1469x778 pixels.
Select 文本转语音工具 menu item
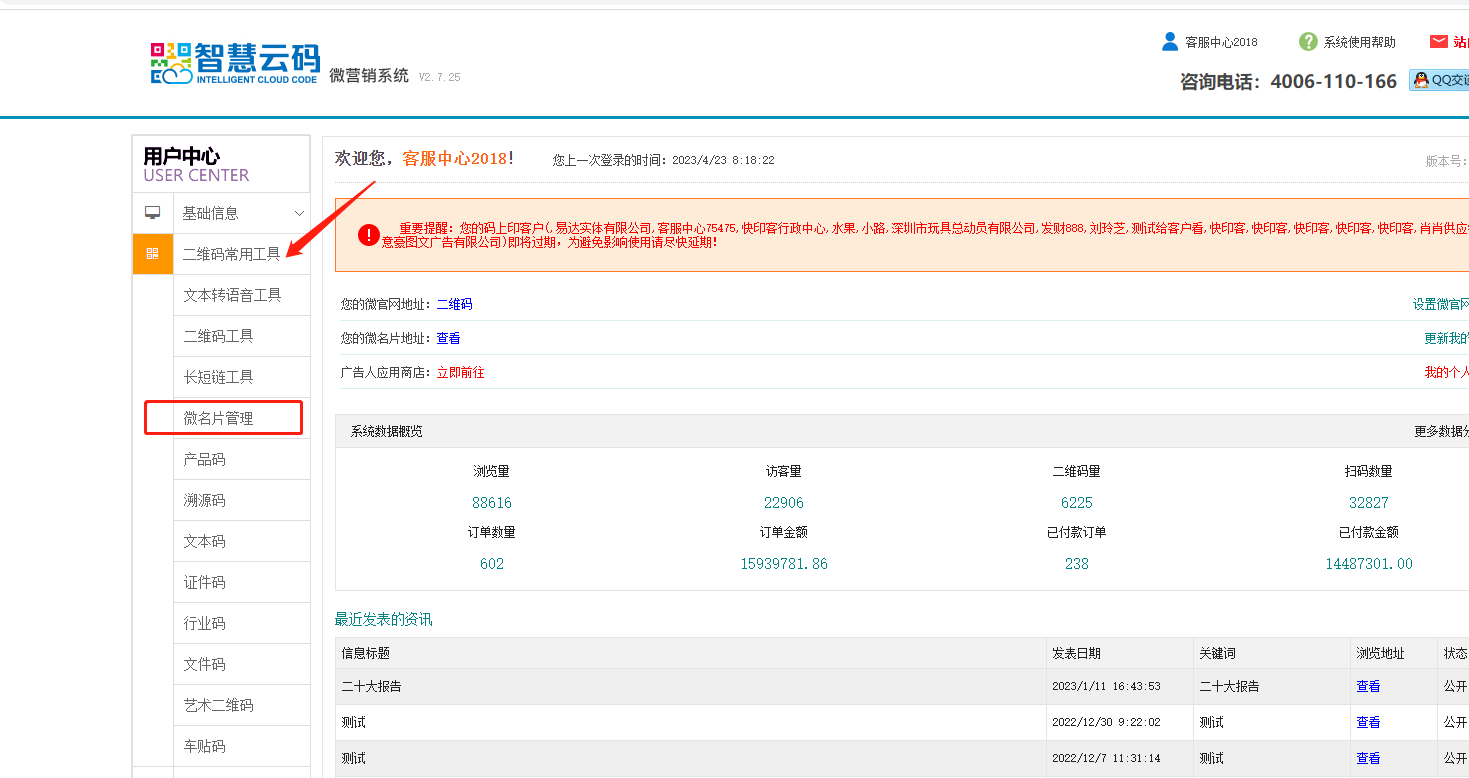tap(232, 295)
